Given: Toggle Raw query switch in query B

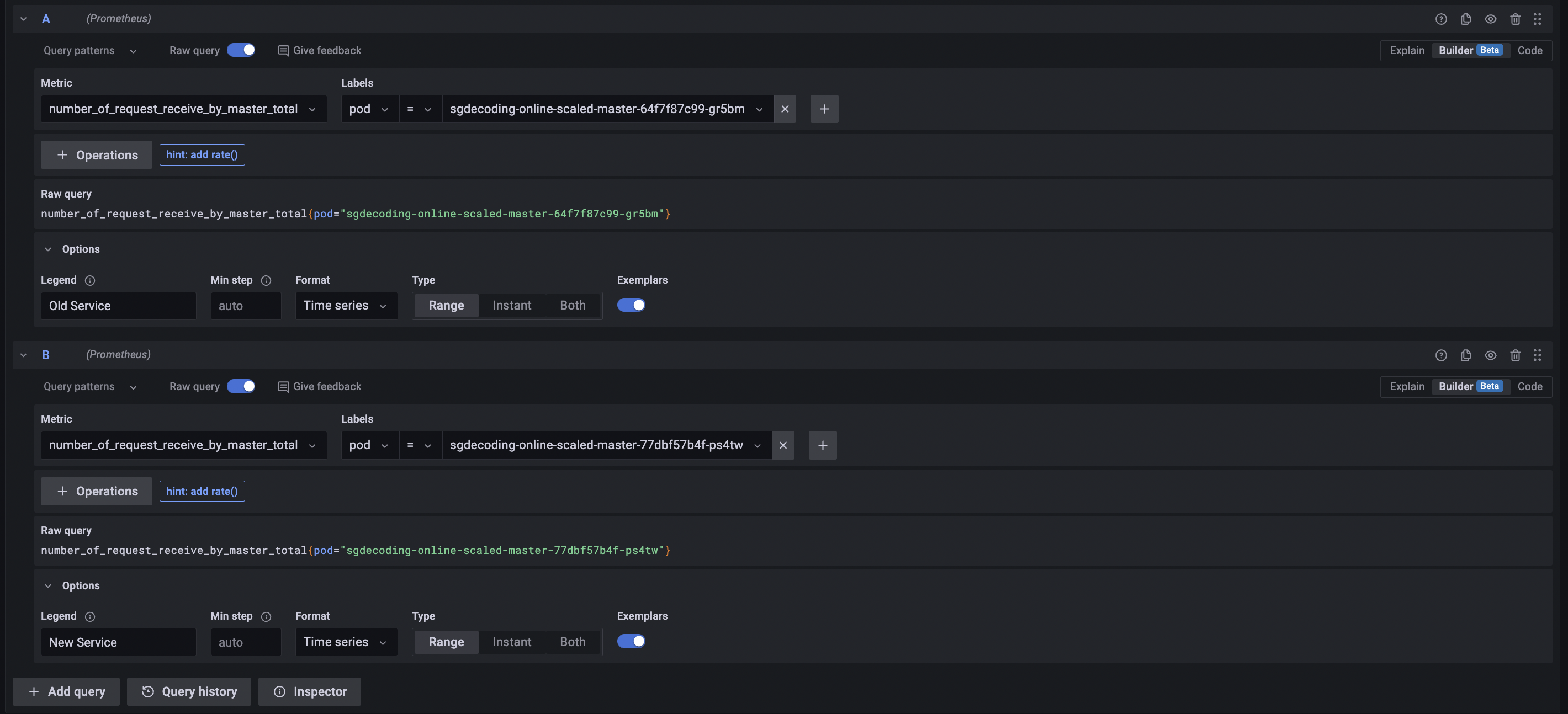Looking at the screenshot, I should click(x=241, y=386).
